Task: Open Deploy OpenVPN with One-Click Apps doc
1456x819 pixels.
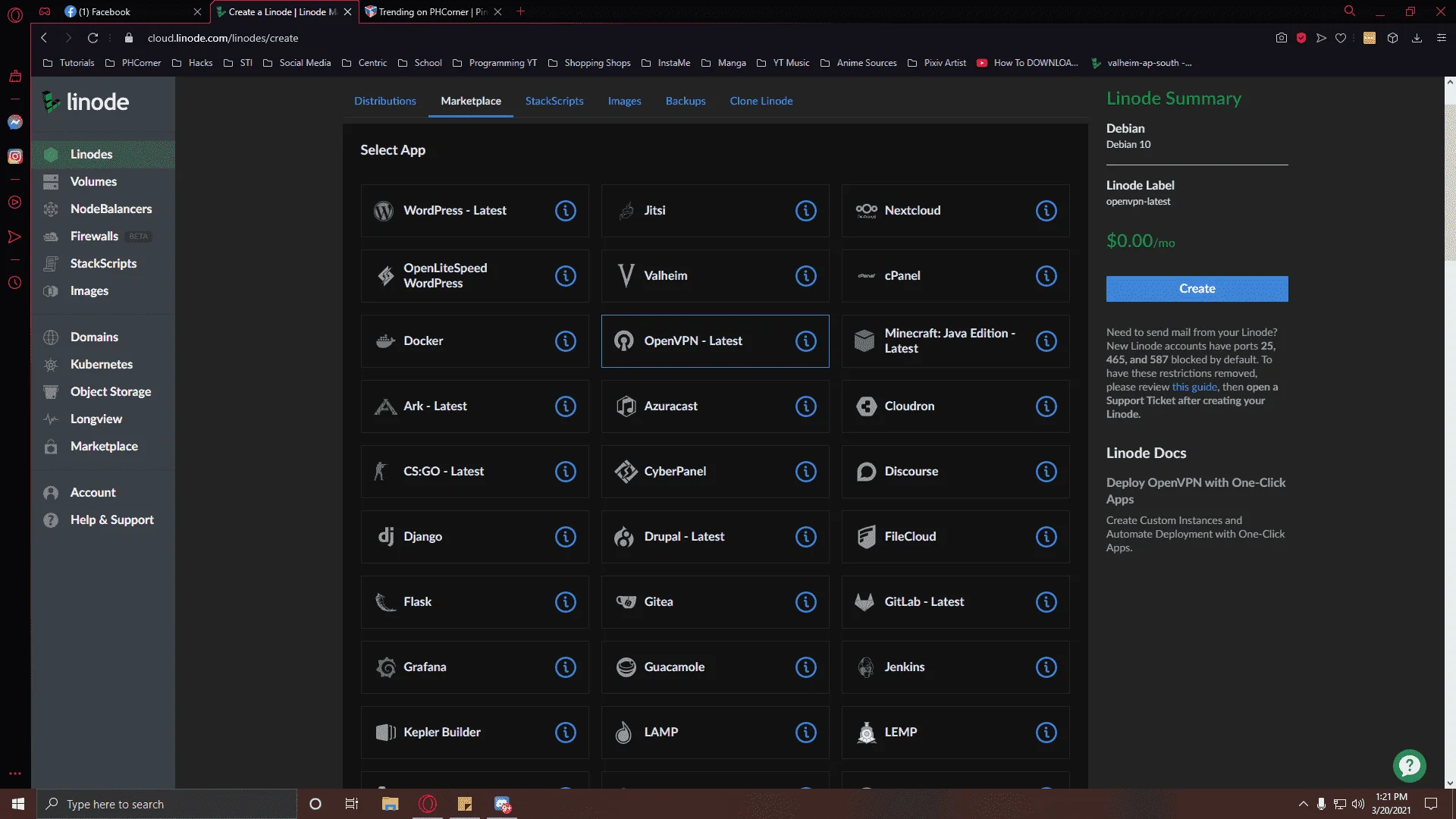Action: (1196, 491)
